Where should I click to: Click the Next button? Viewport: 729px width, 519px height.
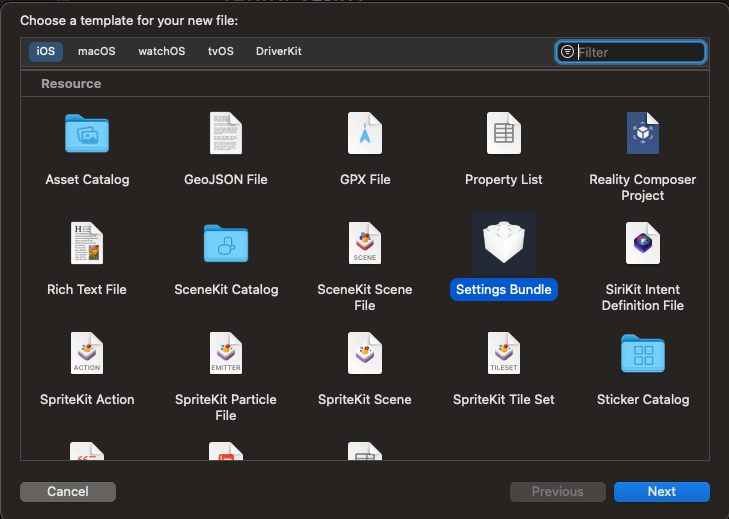point(662,492)
